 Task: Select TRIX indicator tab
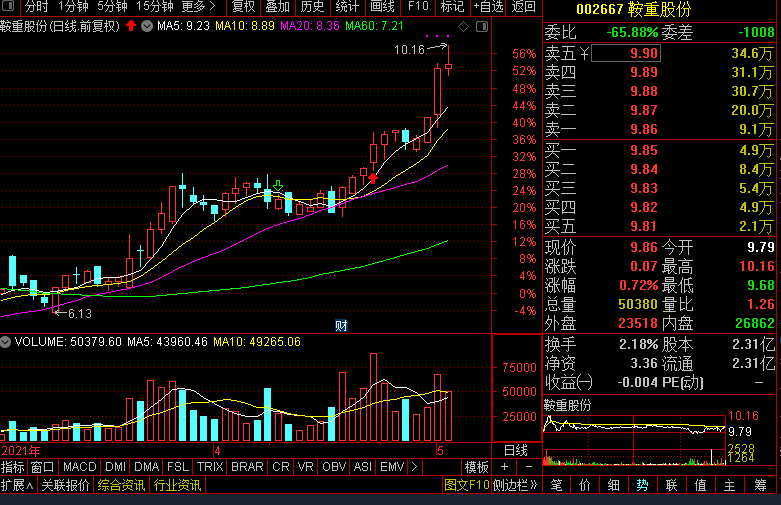(210, 467)
